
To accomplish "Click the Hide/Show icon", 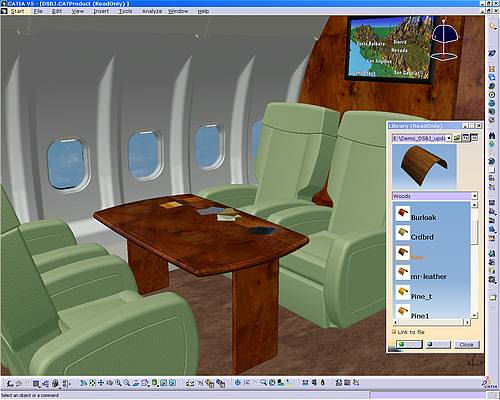I will [164, 383].
